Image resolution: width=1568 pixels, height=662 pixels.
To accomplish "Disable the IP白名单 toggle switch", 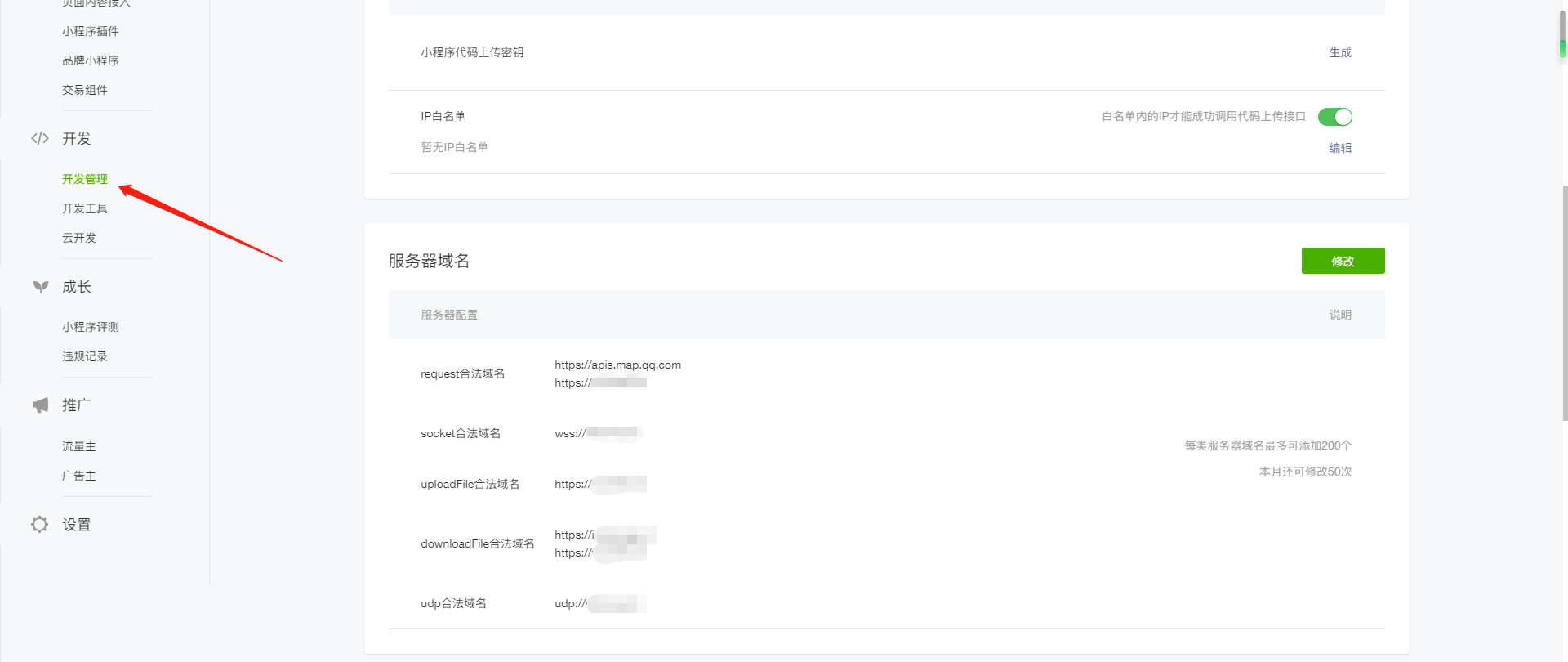I will (x=1334, y=117).
